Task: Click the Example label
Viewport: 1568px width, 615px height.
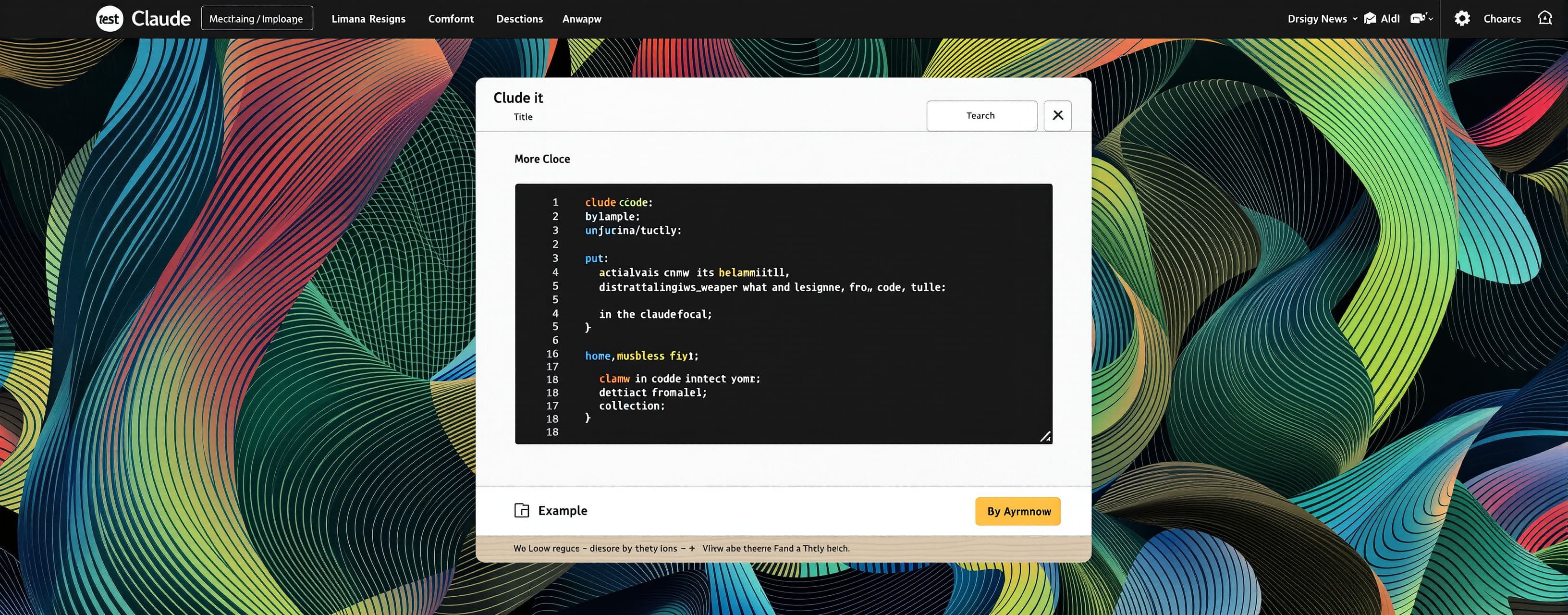Action: 563,510
